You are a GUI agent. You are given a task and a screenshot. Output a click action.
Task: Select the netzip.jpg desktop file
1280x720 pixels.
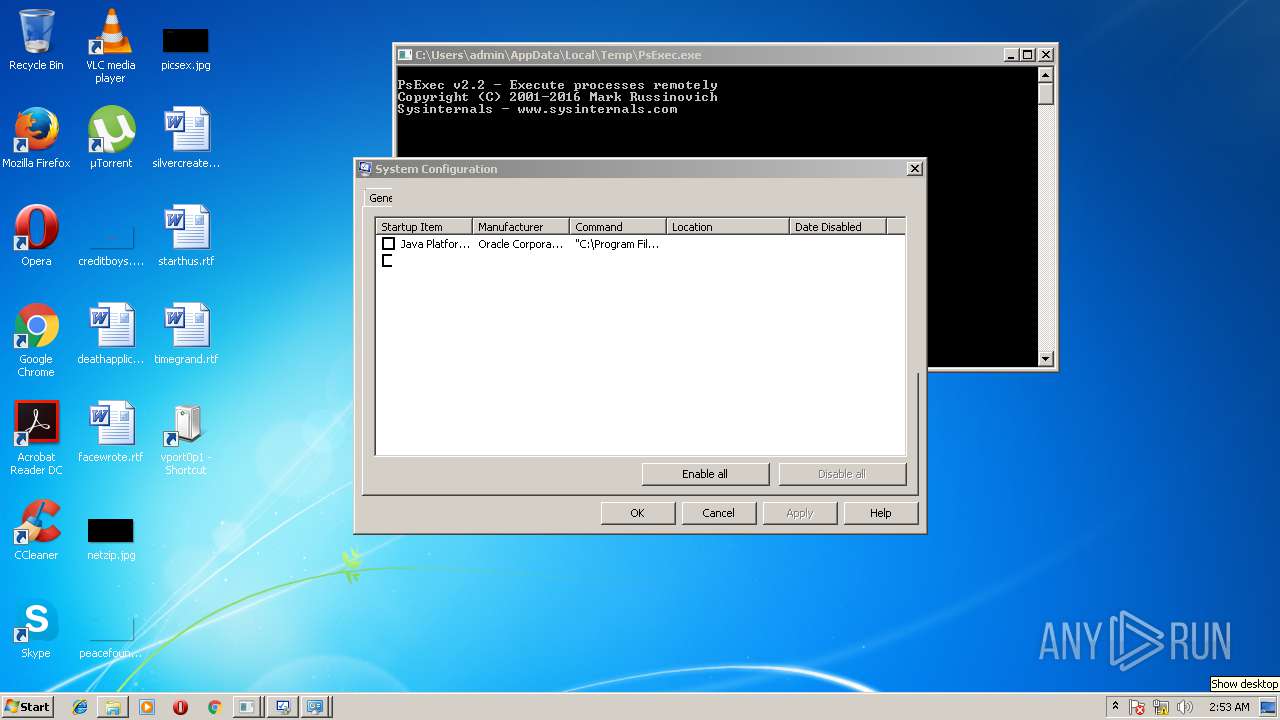tap(110, 538)
